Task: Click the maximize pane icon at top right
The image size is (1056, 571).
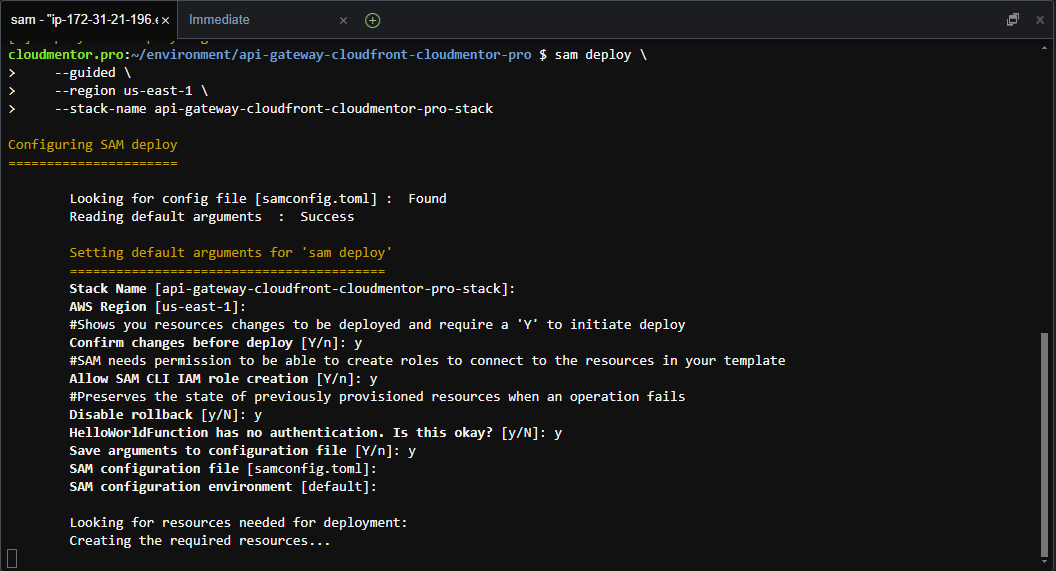Action: pos(1013,20)
